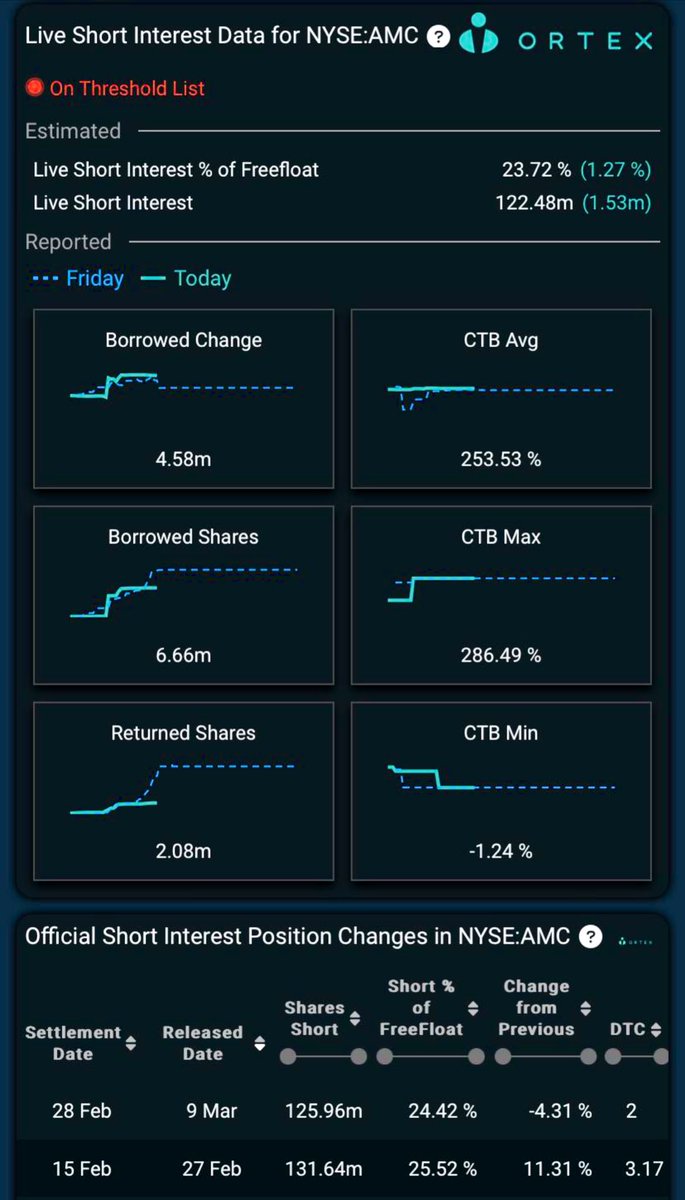The image size is (685, 1200).
Task: Sort by DTC column arrows
Action: (x=656, y=1029)
